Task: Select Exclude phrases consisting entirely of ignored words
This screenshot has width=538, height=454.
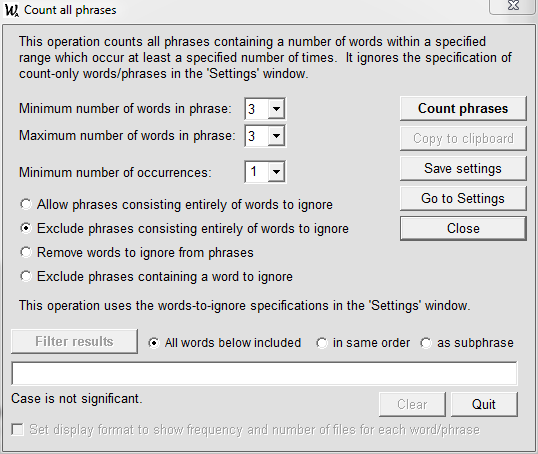Action: coord(26,228)
